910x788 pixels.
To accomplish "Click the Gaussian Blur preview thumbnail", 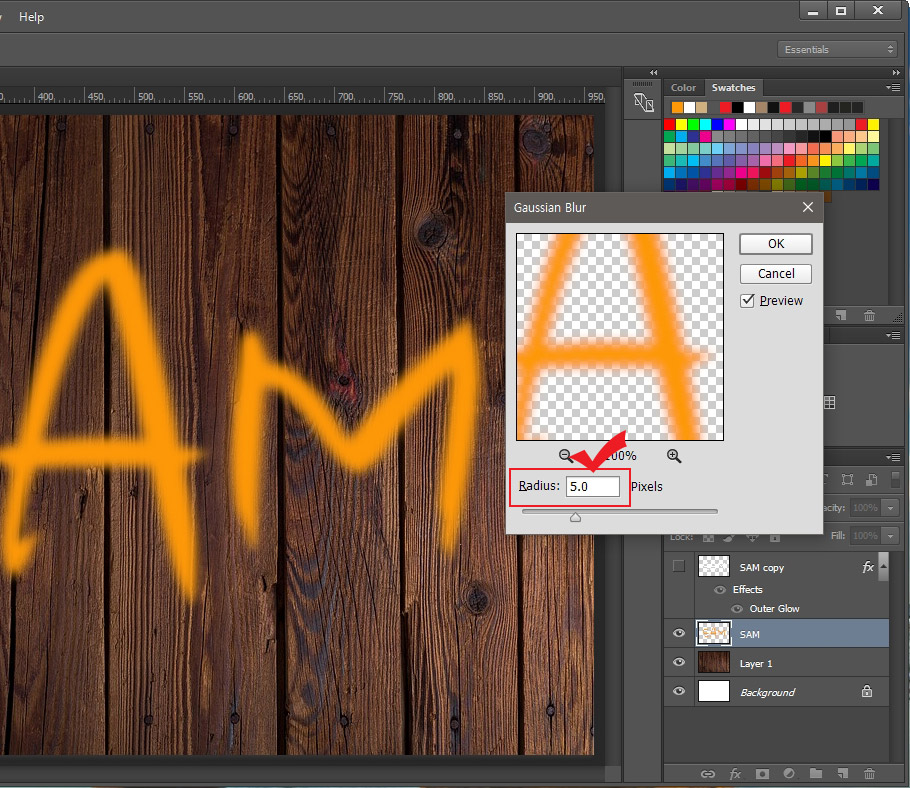I will (619, 337).
